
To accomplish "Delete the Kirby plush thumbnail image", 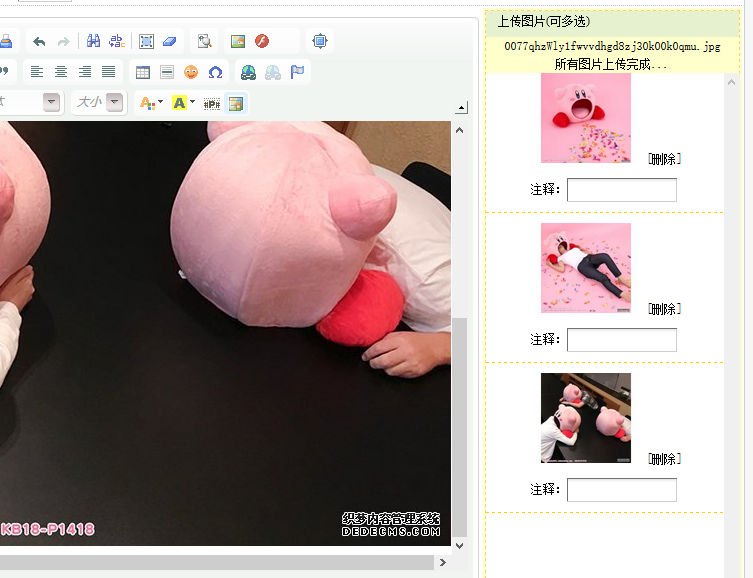I will (x=665, y=159).
